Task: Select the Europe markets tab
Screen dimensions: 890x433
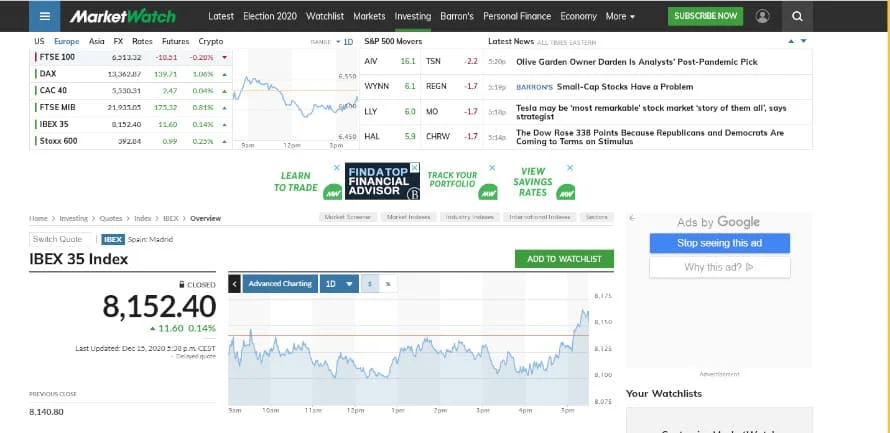Action: [x=67, y=41]
